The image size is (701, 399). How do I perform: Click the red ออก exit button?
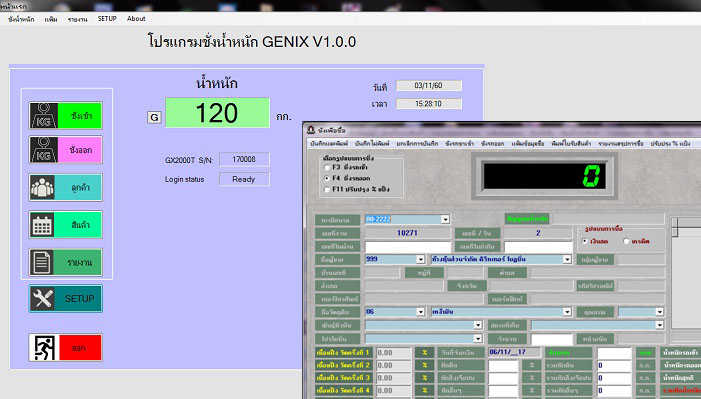pos(66,348)
